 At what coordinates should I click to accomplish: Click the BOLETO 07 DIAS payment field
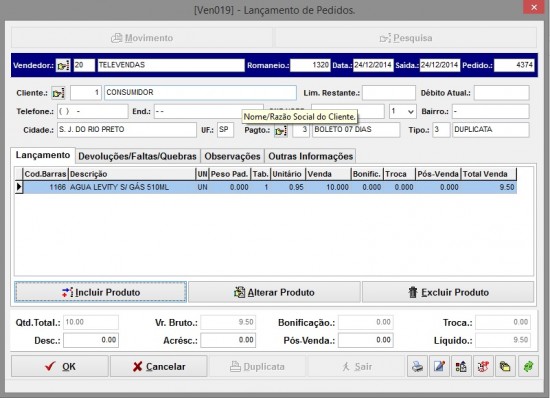pos(356,130)
